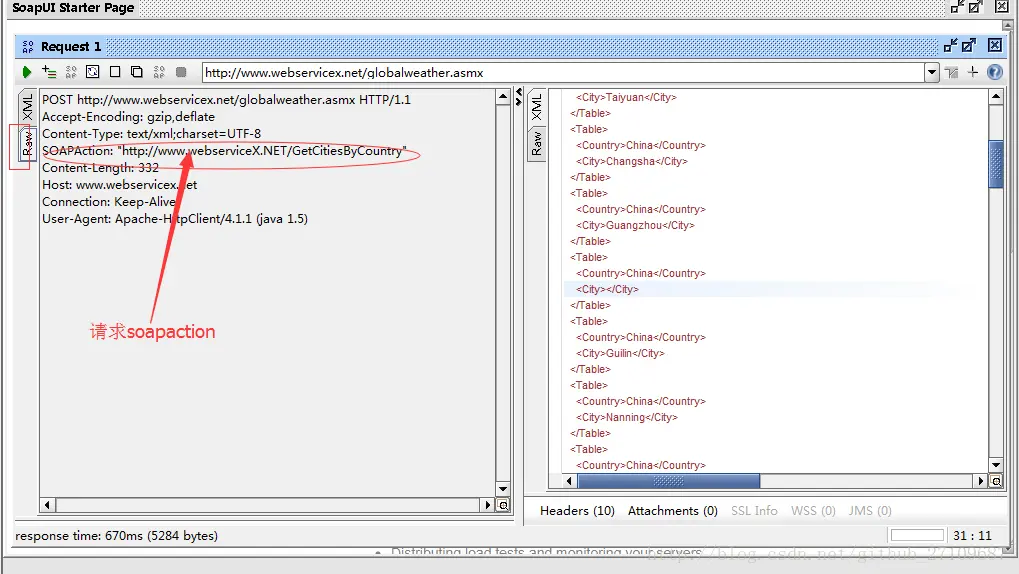This screenshot has width=1019, height=574.
Task: Click the Content-Type header line
Action: coord(151,134)
